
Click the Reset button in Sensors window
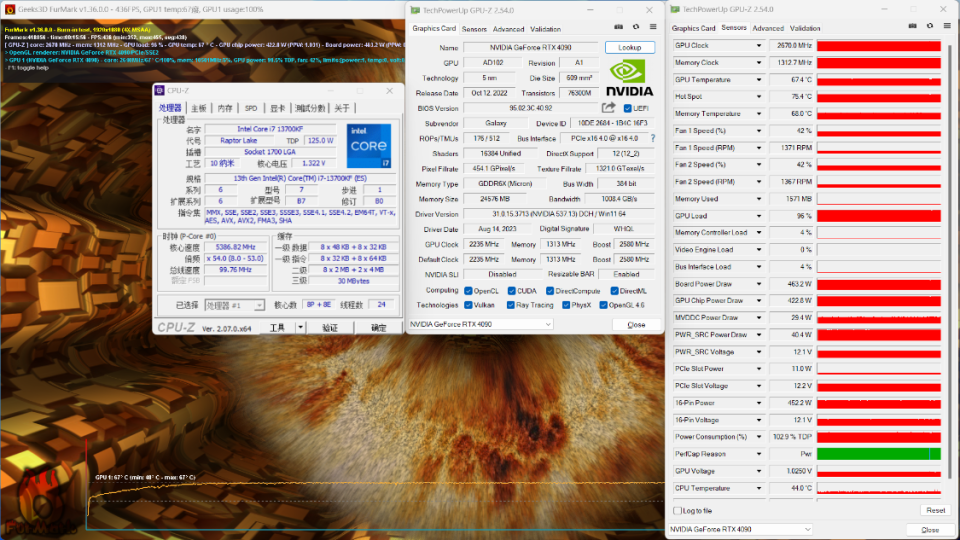(x=935, y=510)
